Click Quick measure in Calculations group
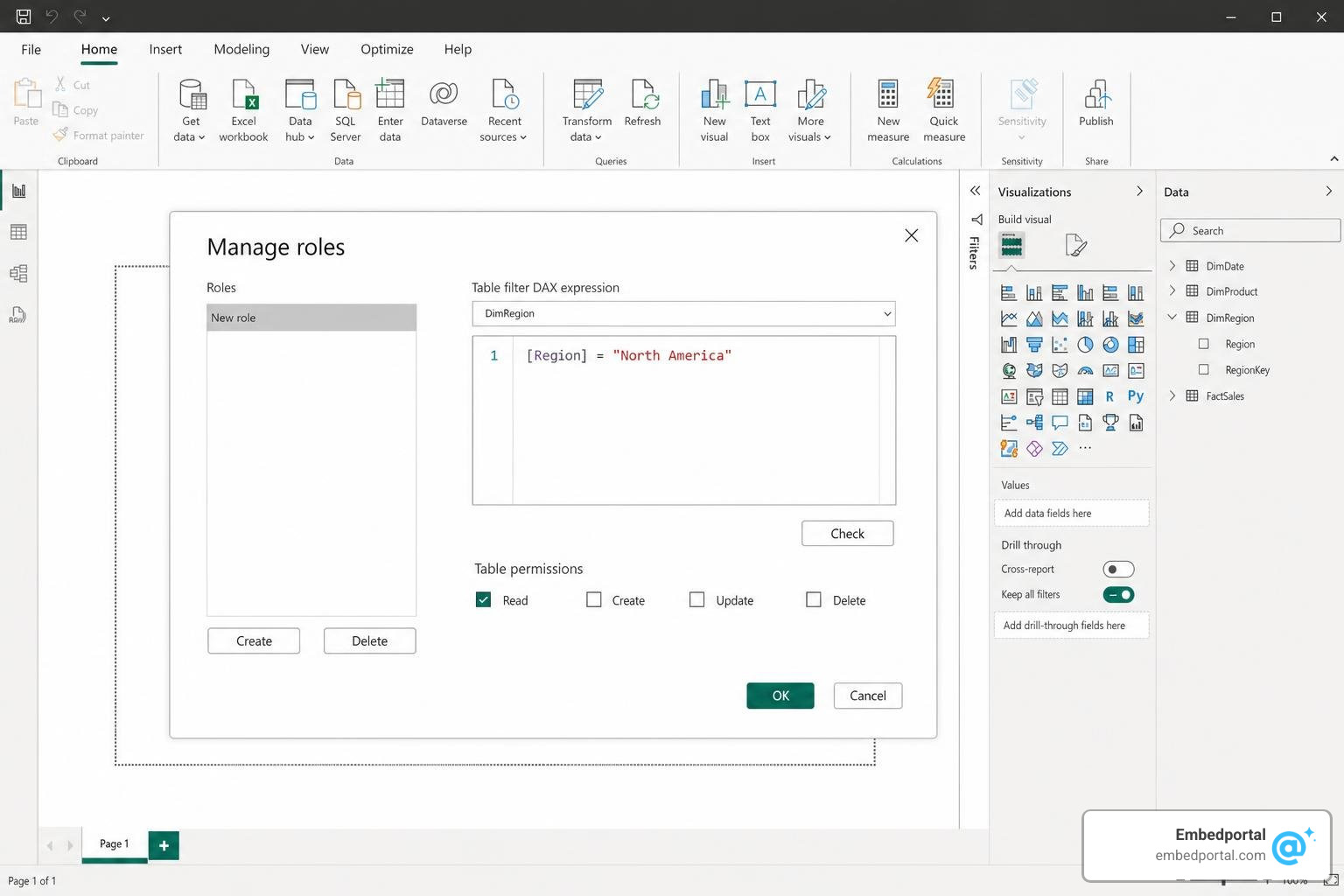Viewport: 1344px width, 896px height. click(944, 110)
